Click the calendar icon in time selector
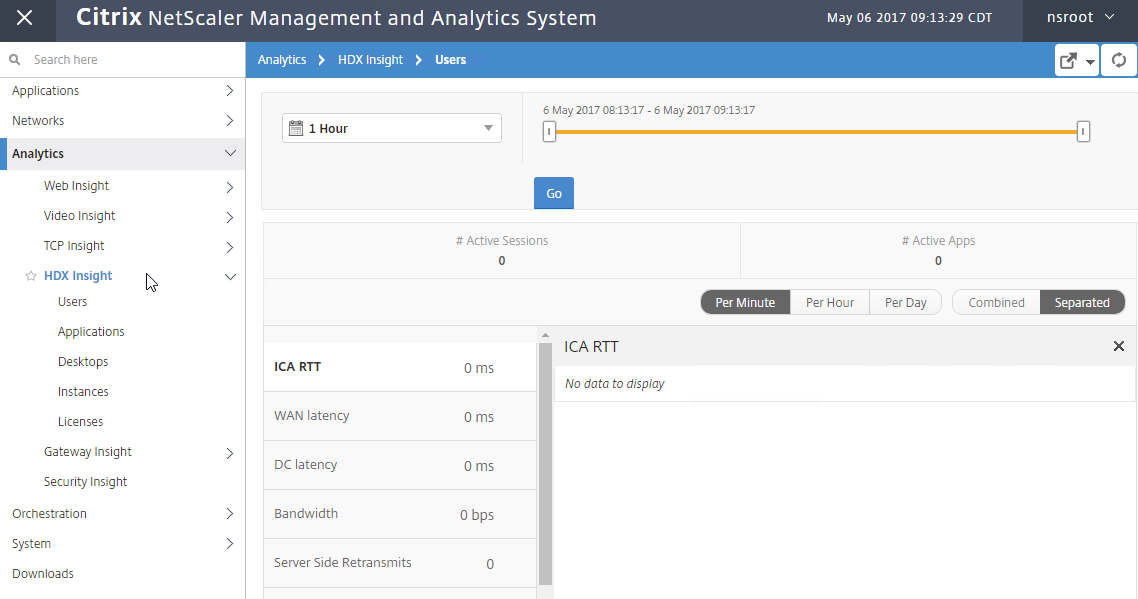1138x599 pixels. pyautogui.click(x=295, y=129)
